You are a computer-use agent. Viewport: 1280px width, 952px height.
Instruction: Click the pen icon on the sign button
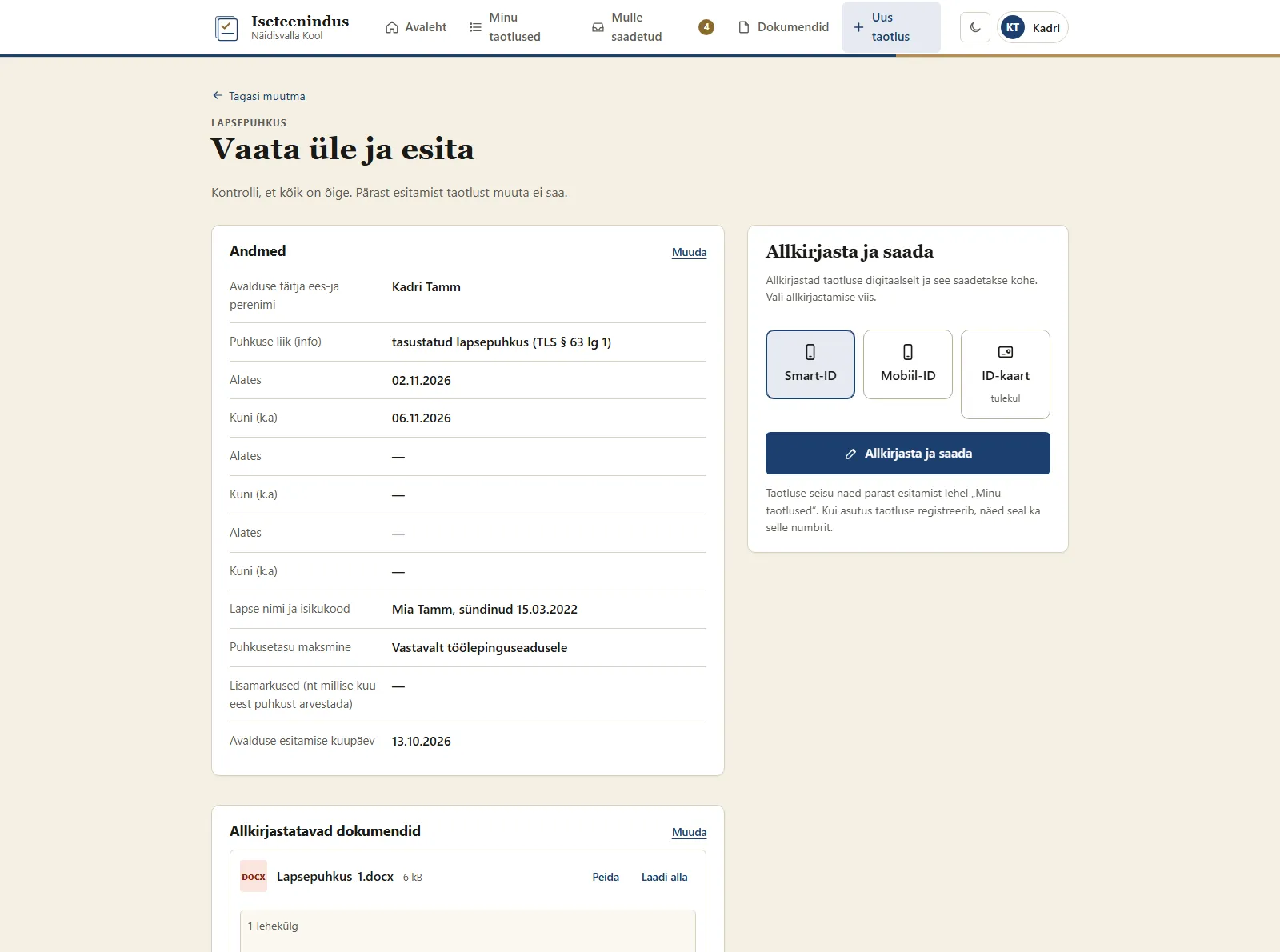(850, 454)
